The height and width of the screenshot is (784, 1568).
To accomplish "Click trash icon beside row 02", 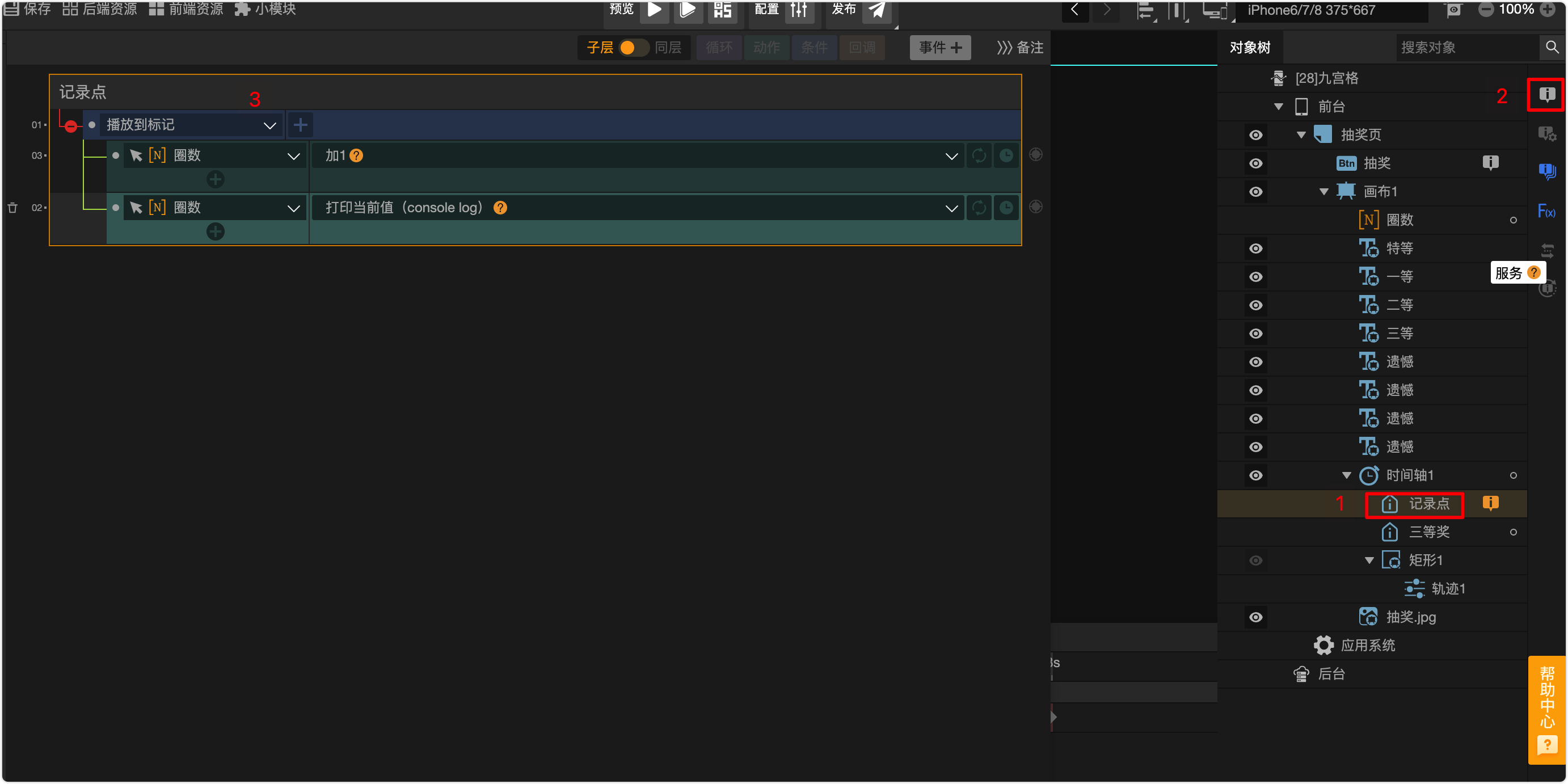I will point(12,208).
